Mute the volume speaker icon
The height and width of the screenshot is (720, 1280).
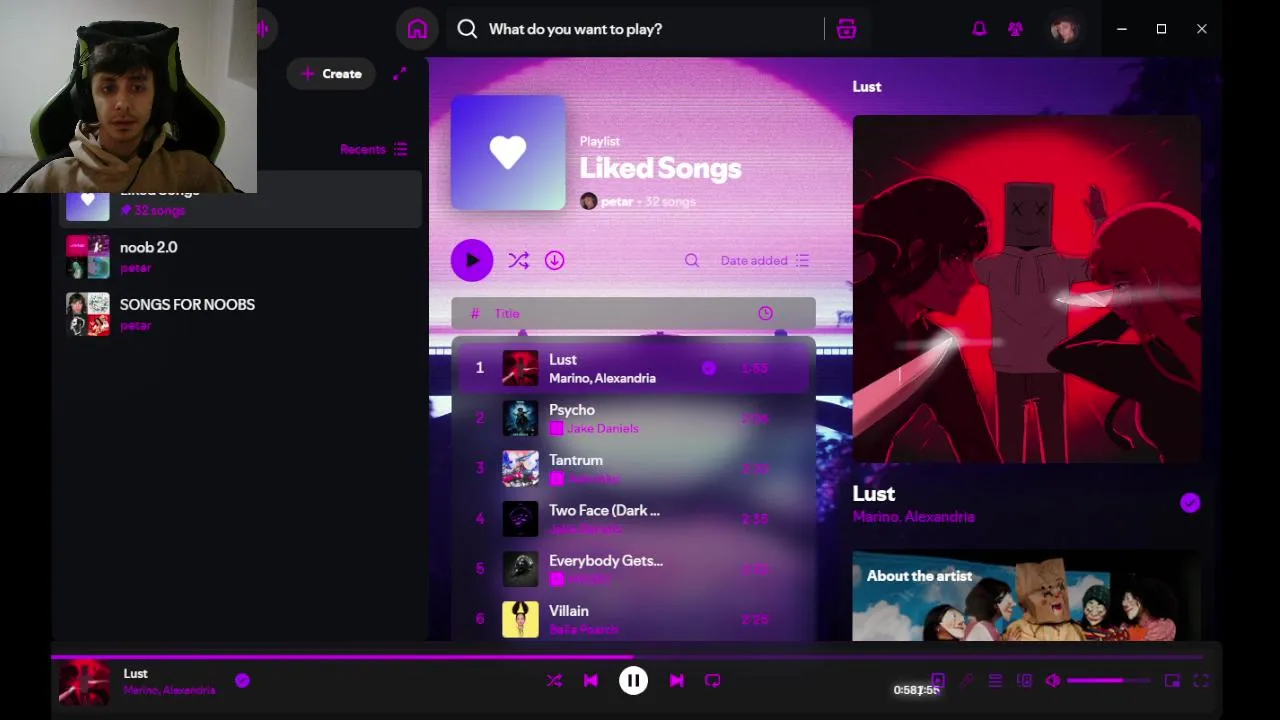coord(1053,681)
